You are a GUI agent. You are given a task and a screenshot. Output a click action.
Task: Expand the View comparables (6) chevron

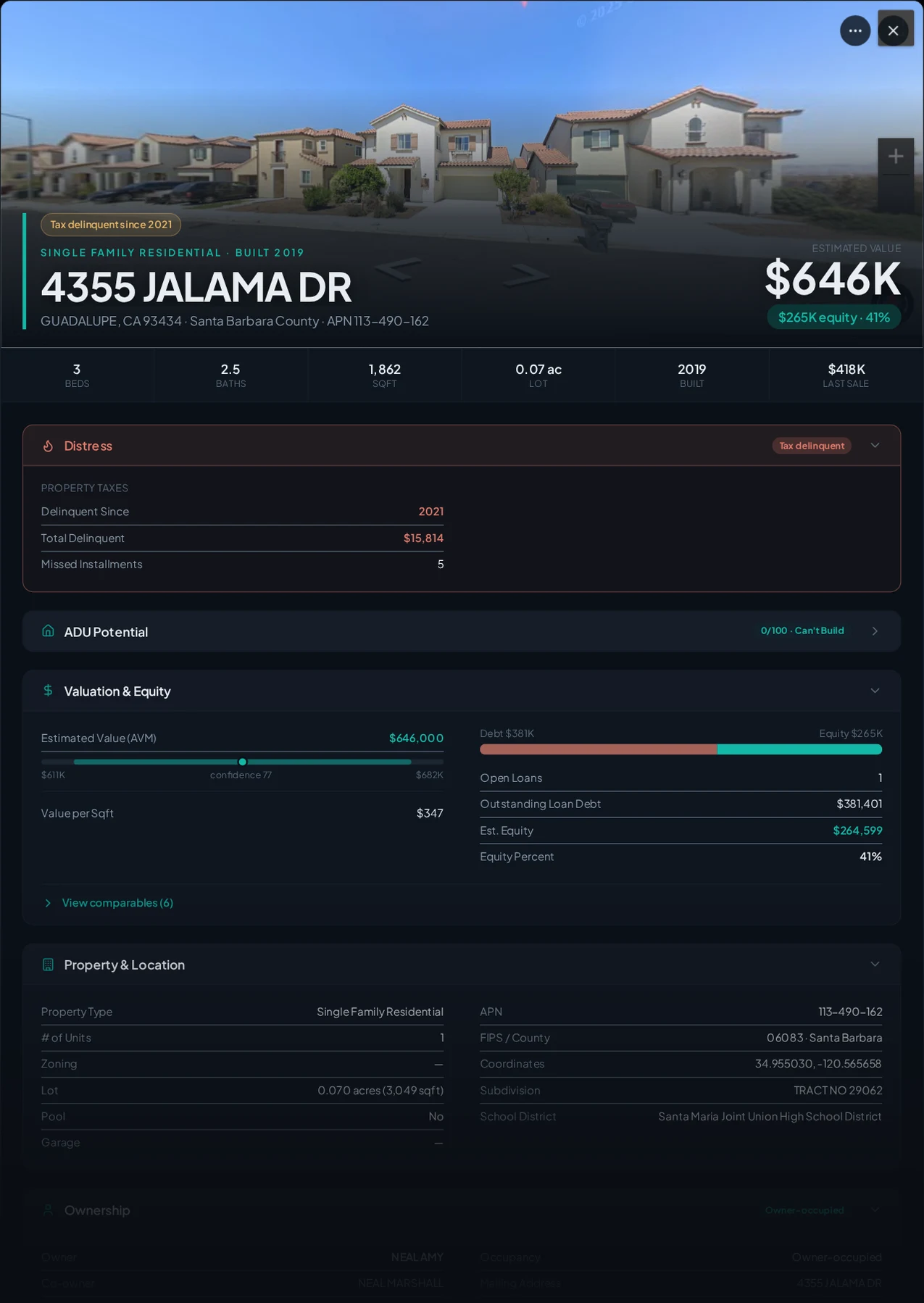[48, 903]
